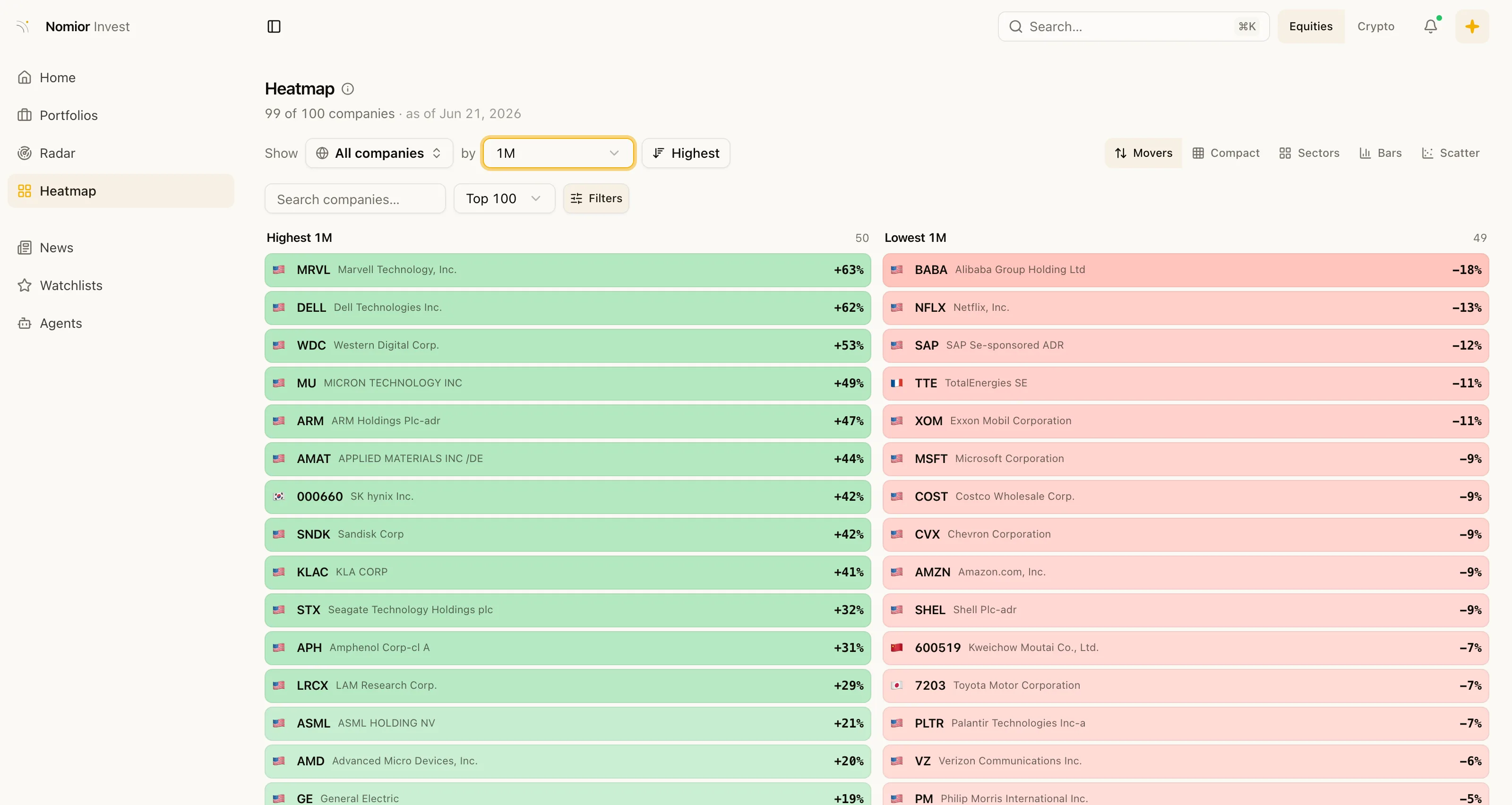Open Agents in sidebar
This screenshot has height=805, width=1512.
(121, 323)
